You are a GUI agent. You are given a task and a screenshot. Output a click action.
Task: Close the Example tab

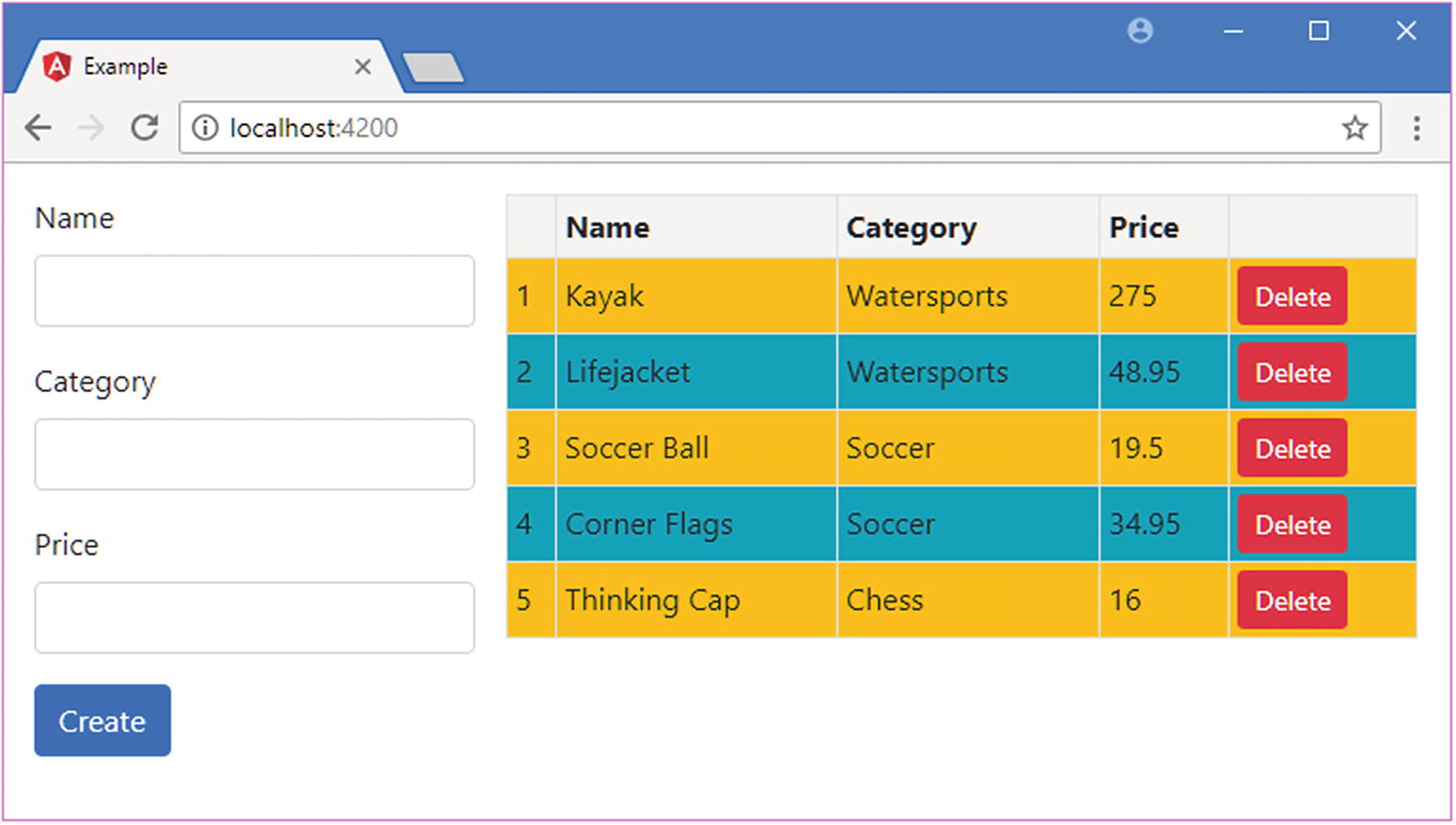[x=363, y=67]
